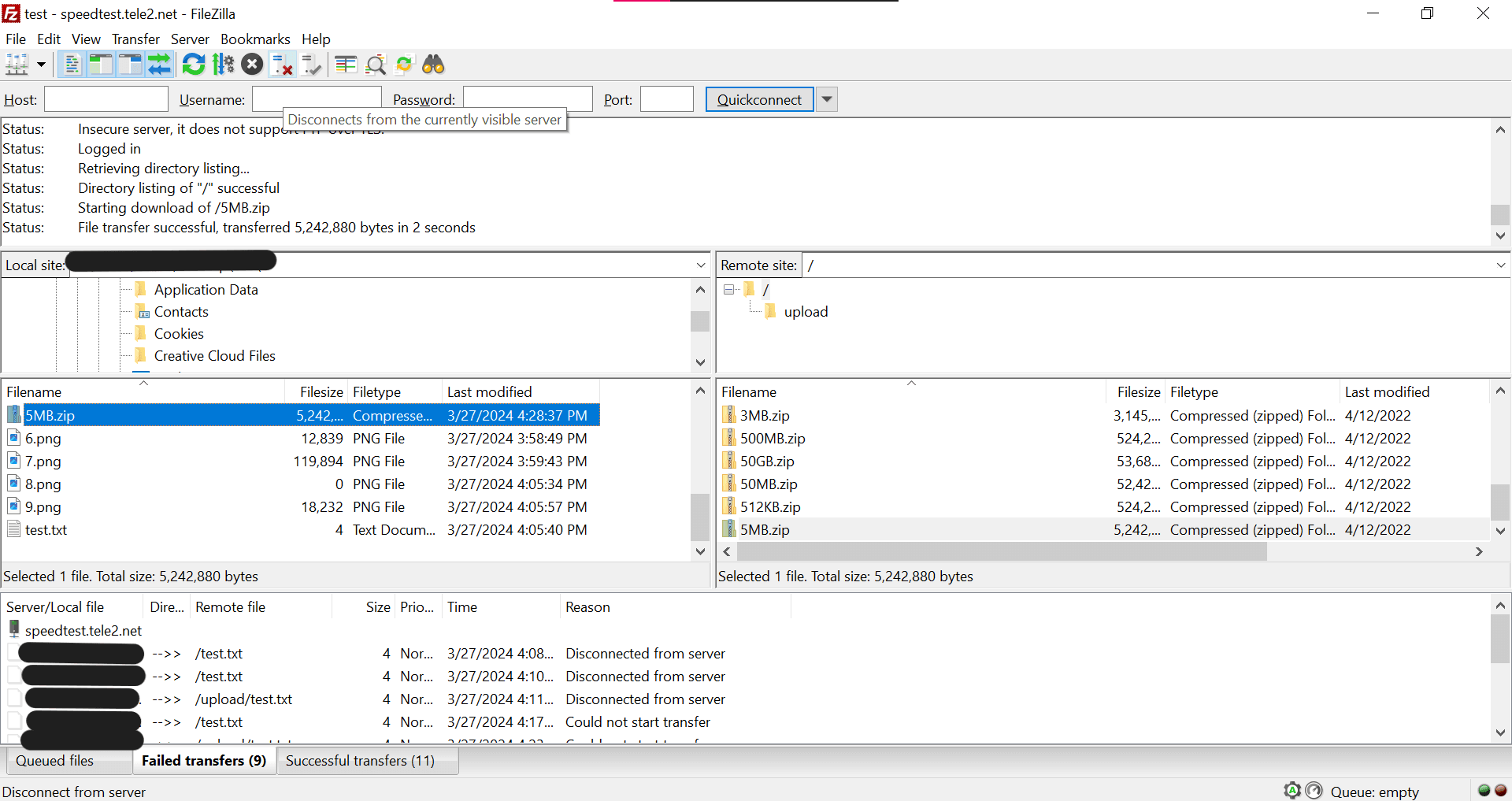The image size is (1512, 801).
Task: Open directory comparison
Action: pos(376,65)
